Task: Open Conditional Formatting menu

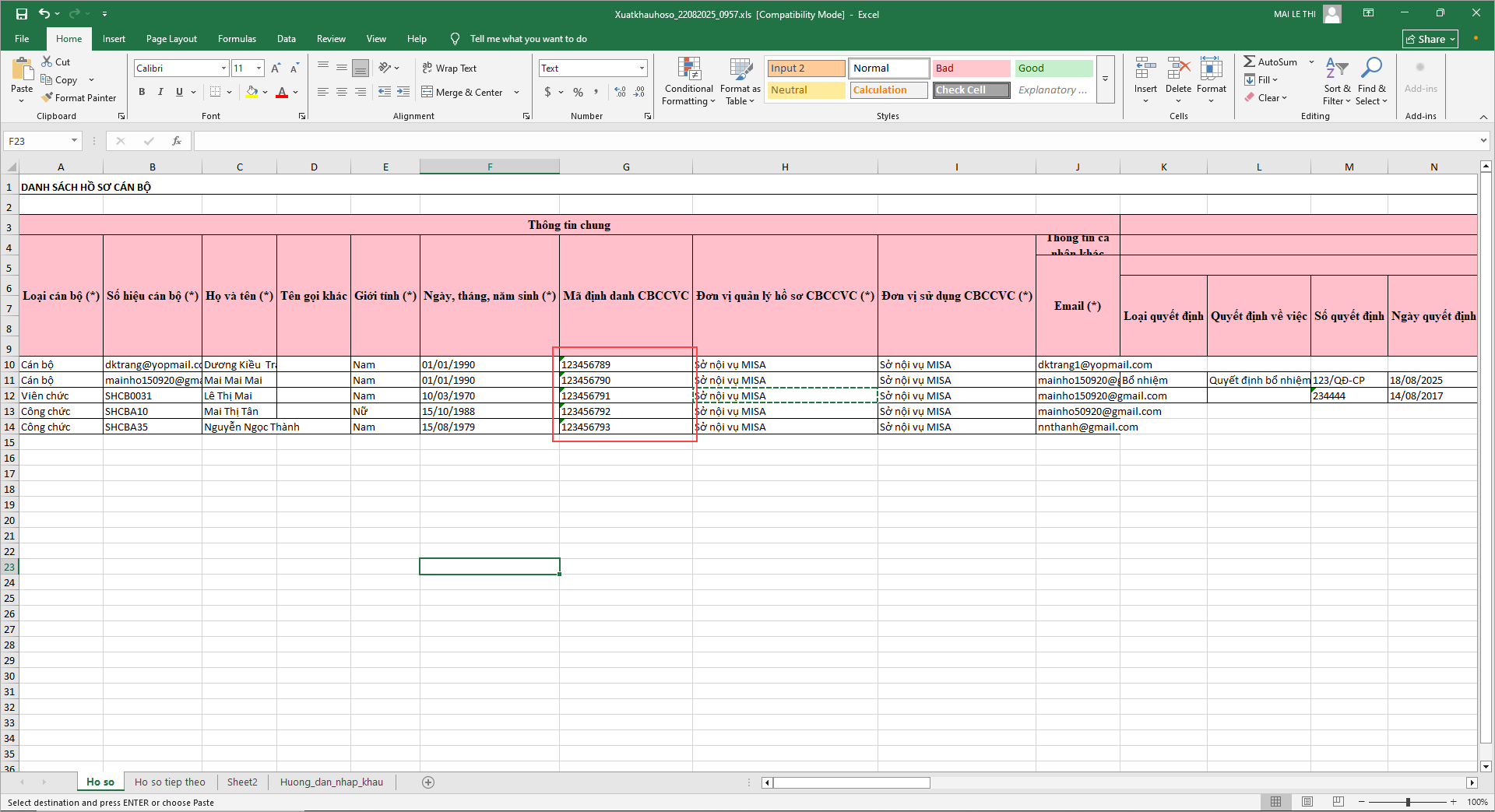Action: point(688,82)
